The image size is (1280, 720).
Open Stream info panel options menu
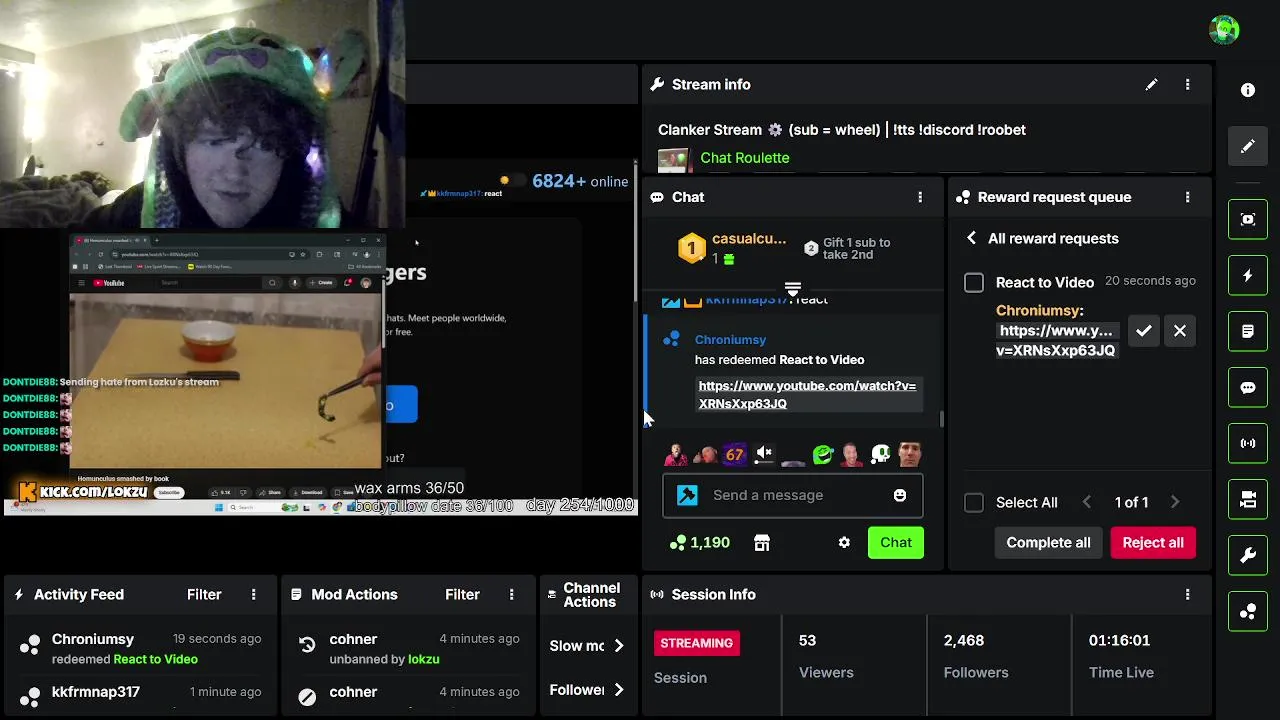coord(1188,85)
